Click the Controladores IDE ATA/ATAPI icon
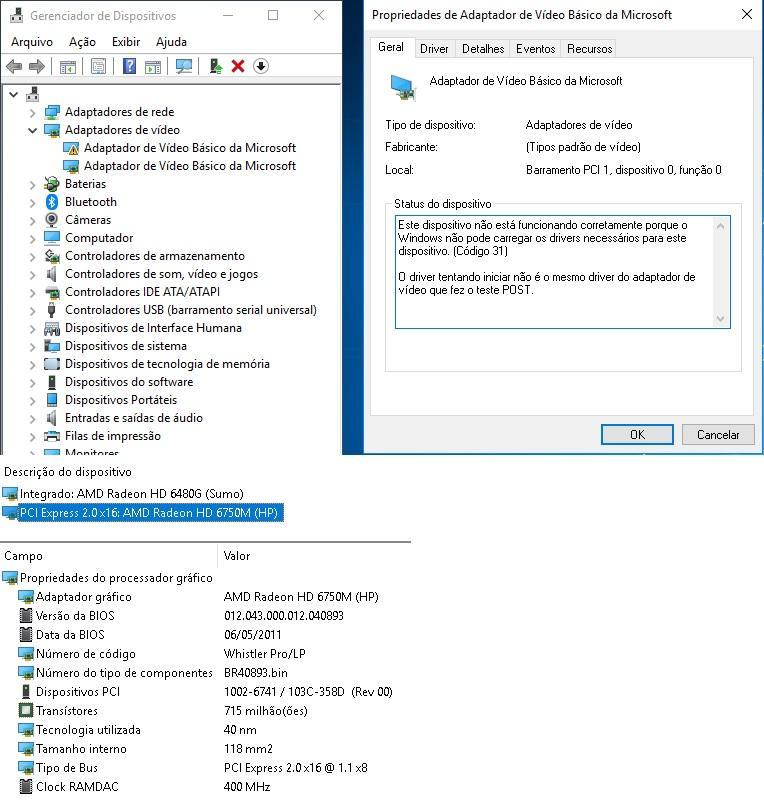The height and width of the screenshot is (802, 764). pos(52,292)
